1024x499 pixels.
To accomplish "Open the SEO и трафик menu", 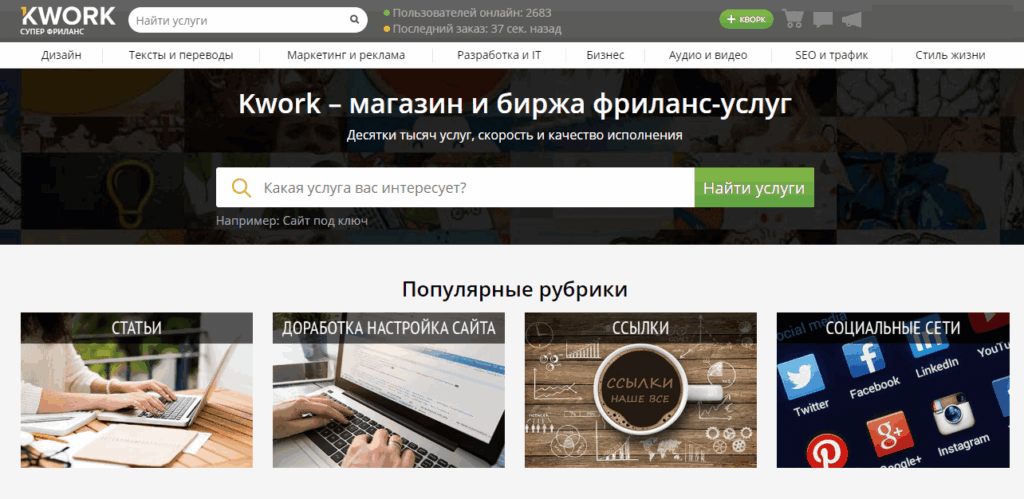I will coord(831,56).
